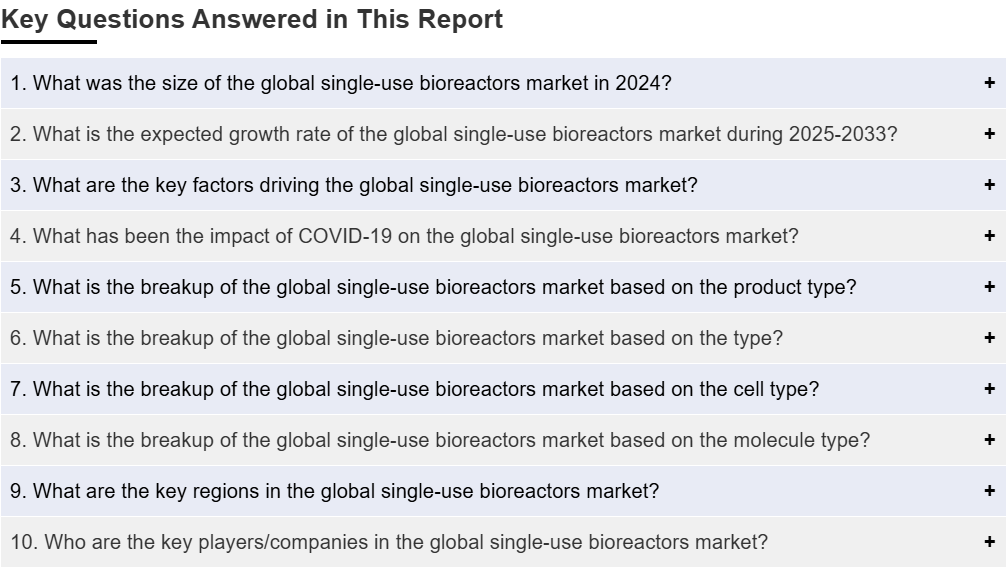Viewport: 1007px width, 569px height.
Task: Click plus icon for molecule type question
Action: point(989,440)
